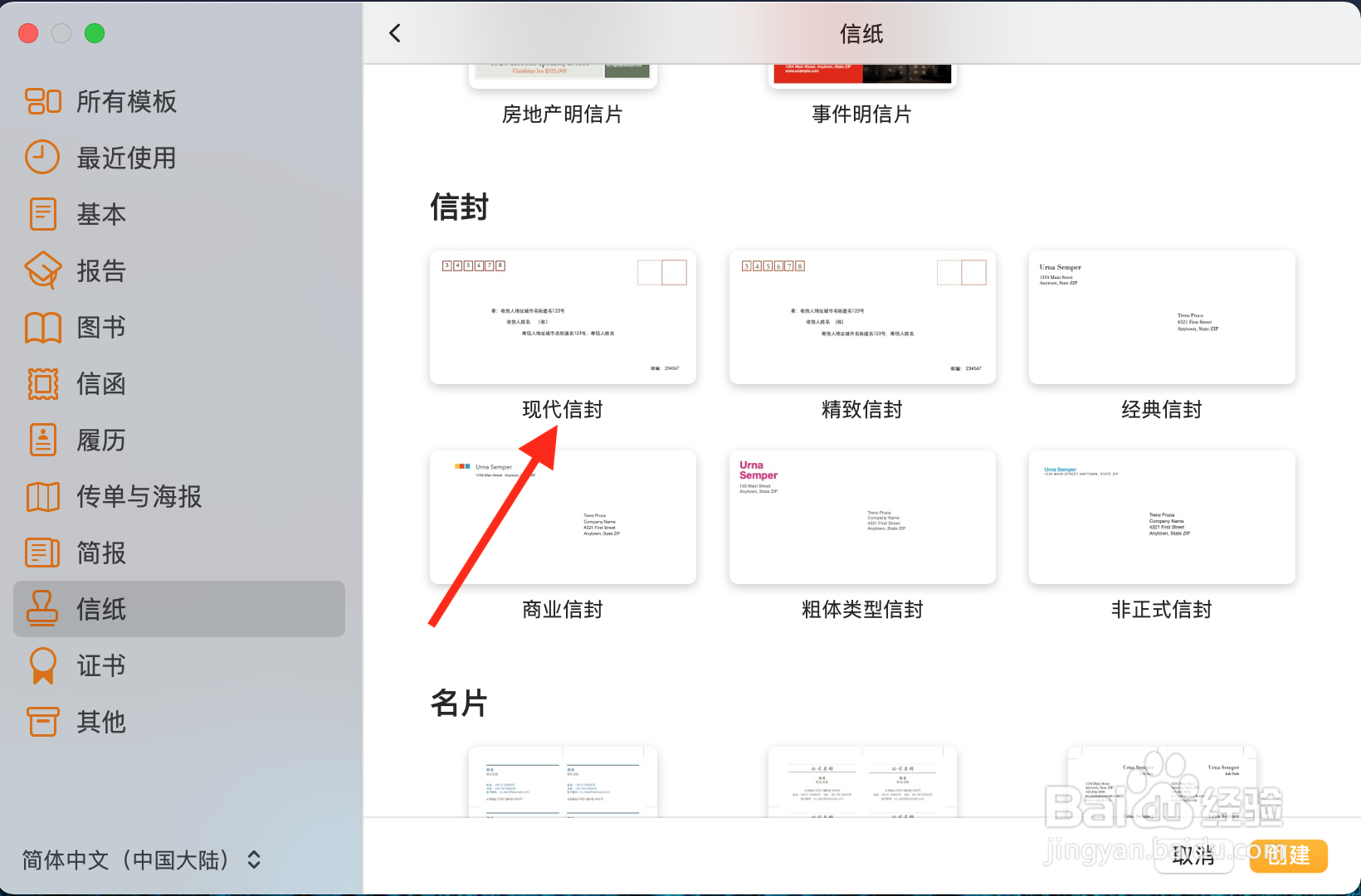Go back using the top-left chevron
1361x896 pixels.
[x=394, y=33]
